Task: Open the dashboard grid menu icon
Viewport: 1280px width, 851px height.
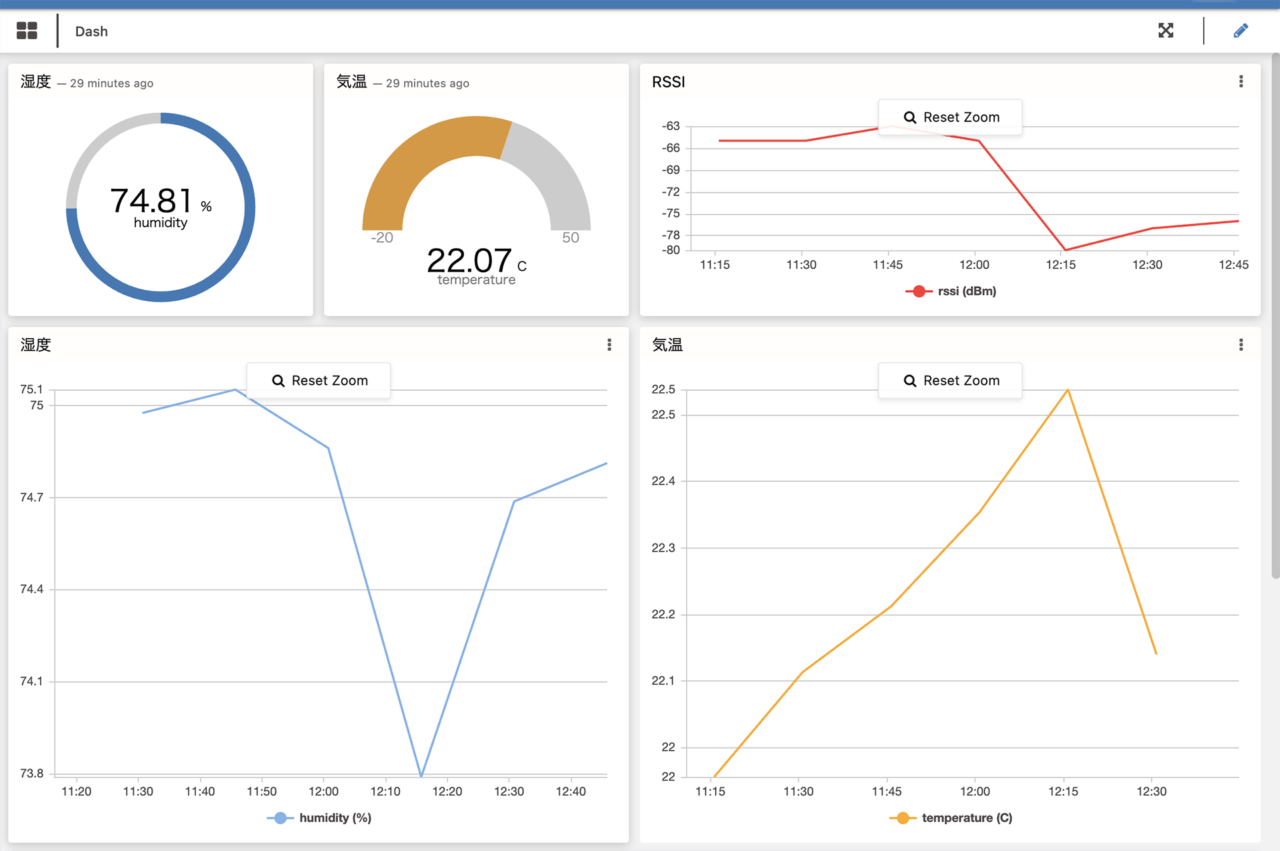Action: (x=27, y=31)
